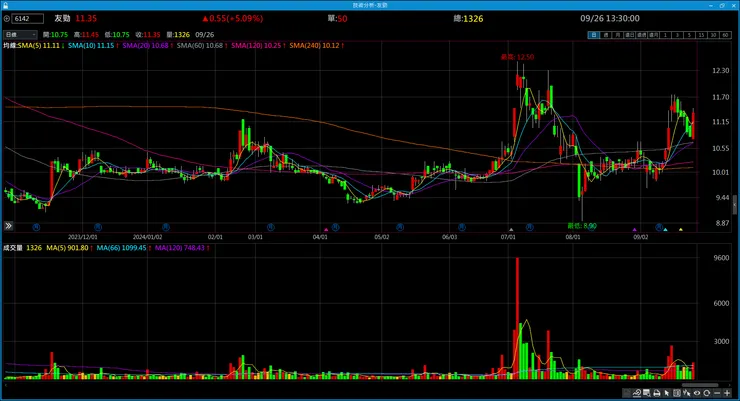The width and height of the screenshot is (740, 401).
Task: Click the indicator line chart icon in the bottom toolbar
Action: point(637,393)
